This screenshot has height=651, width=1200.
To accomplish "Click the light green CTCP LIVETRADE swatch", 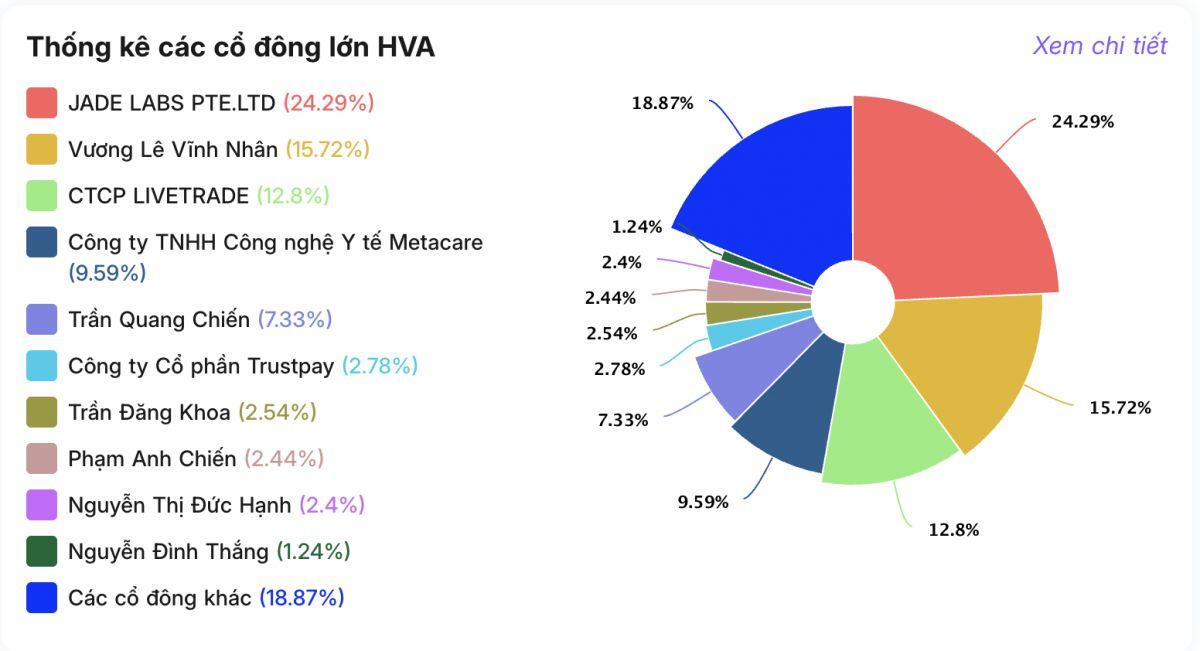I will point(42,196).
